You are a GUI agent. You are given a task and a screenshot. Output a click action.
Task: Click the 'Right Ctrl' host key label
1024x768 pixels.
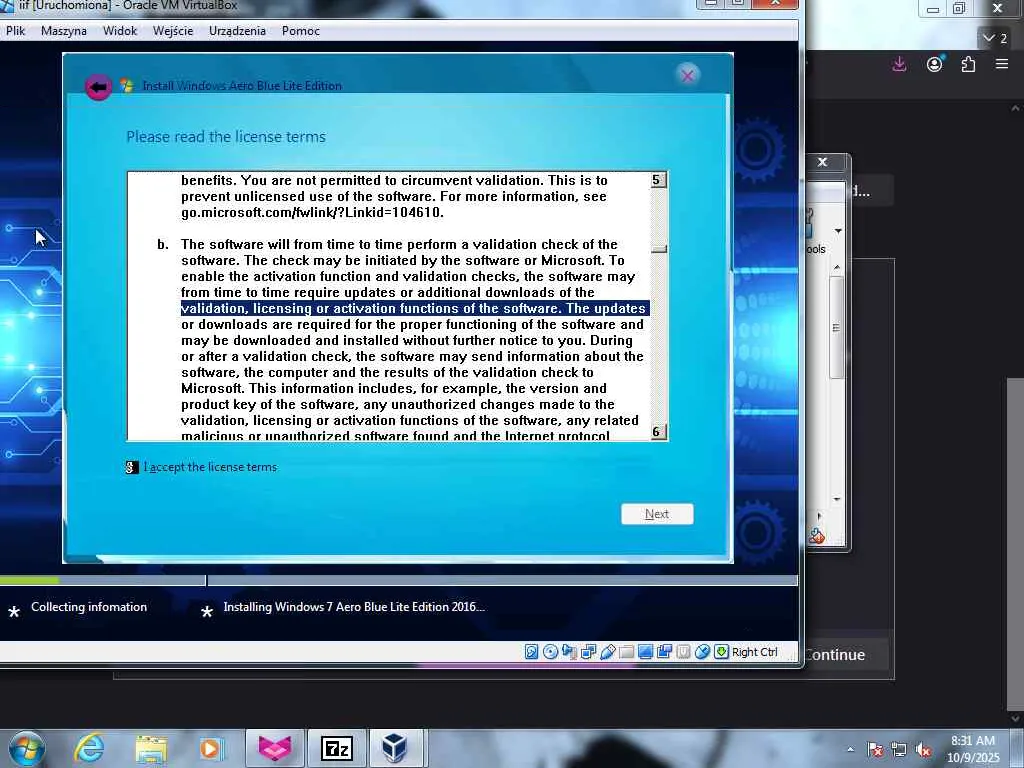[754, 652]
